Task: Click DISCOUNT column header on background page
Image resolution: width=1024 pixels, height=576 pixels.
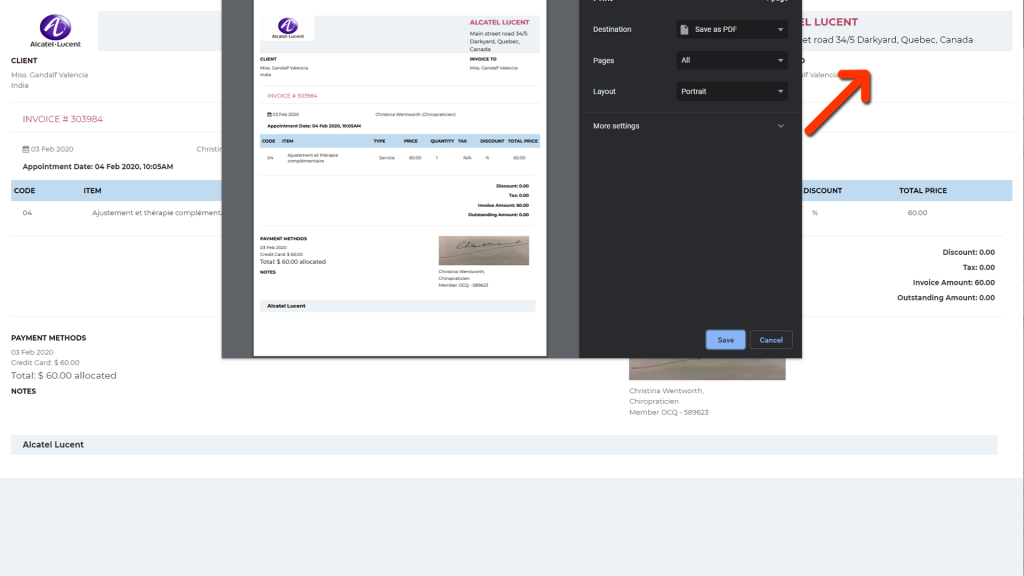Action: [822, 191]
